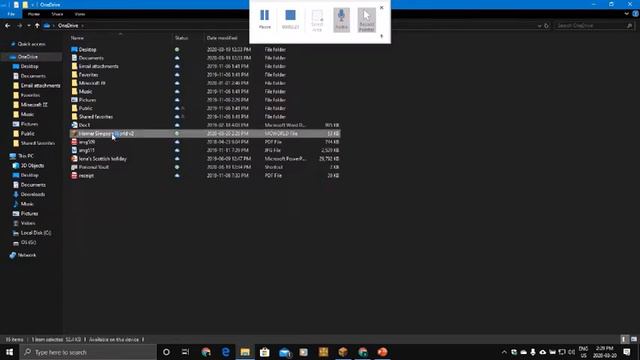Open the Share ribbon tab

pos(57,14)
